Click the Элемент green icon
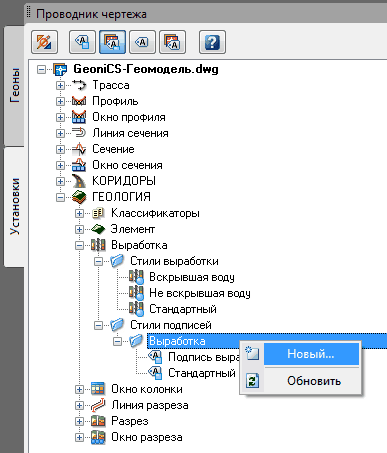387x453 pixels. (98, 229)
